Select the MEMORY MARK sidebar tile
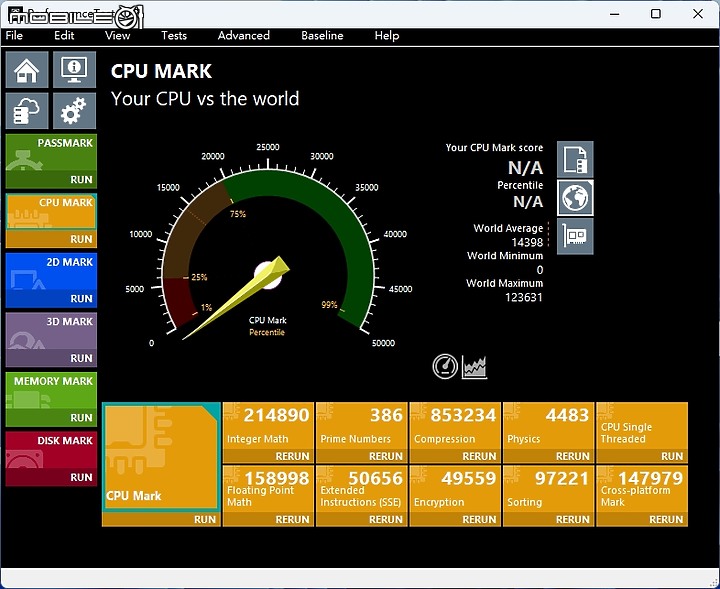This screenshot has width=720, height=589. (51, 391)
